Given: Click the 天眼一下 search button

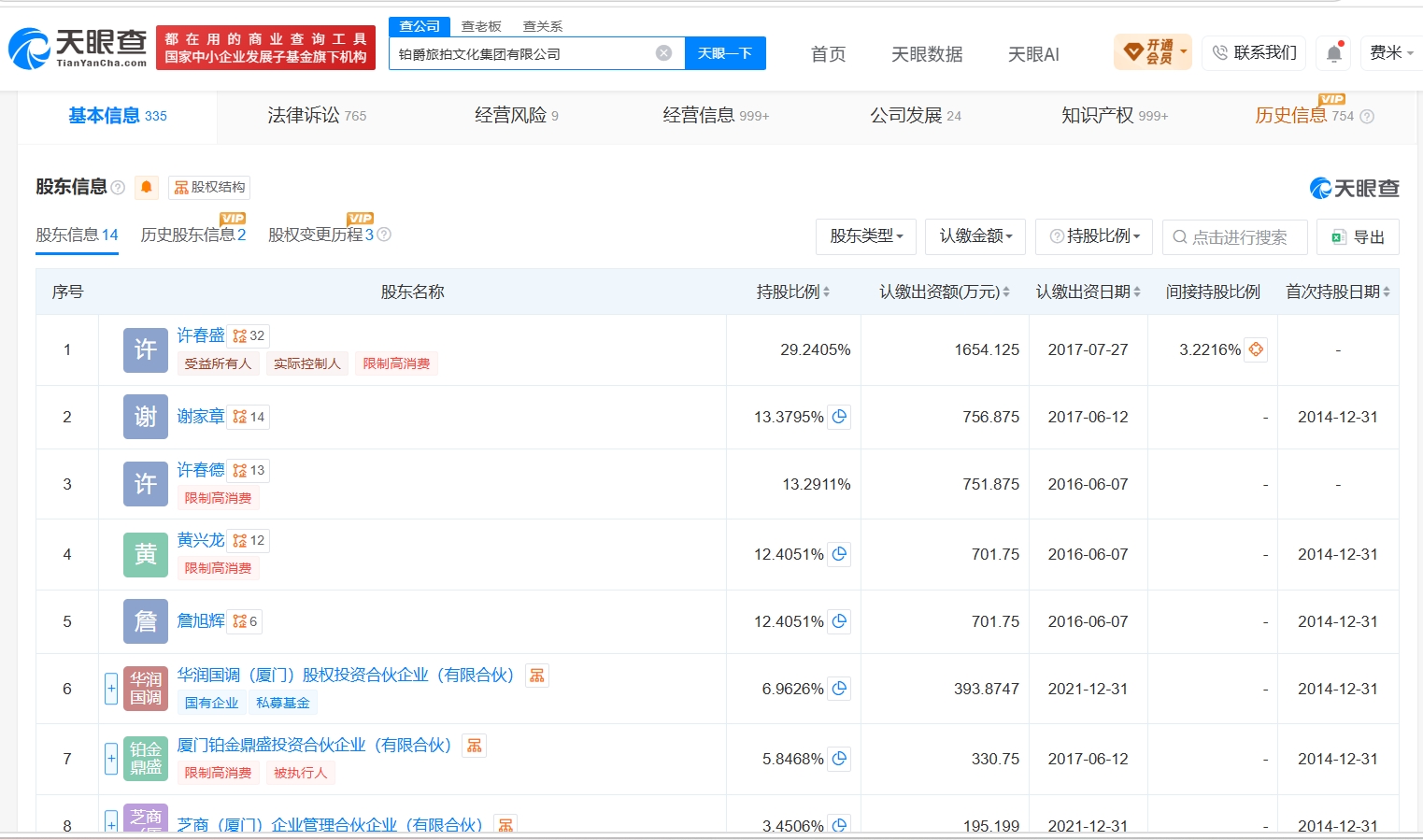Looking at the screenshot, I should (725, 53).
